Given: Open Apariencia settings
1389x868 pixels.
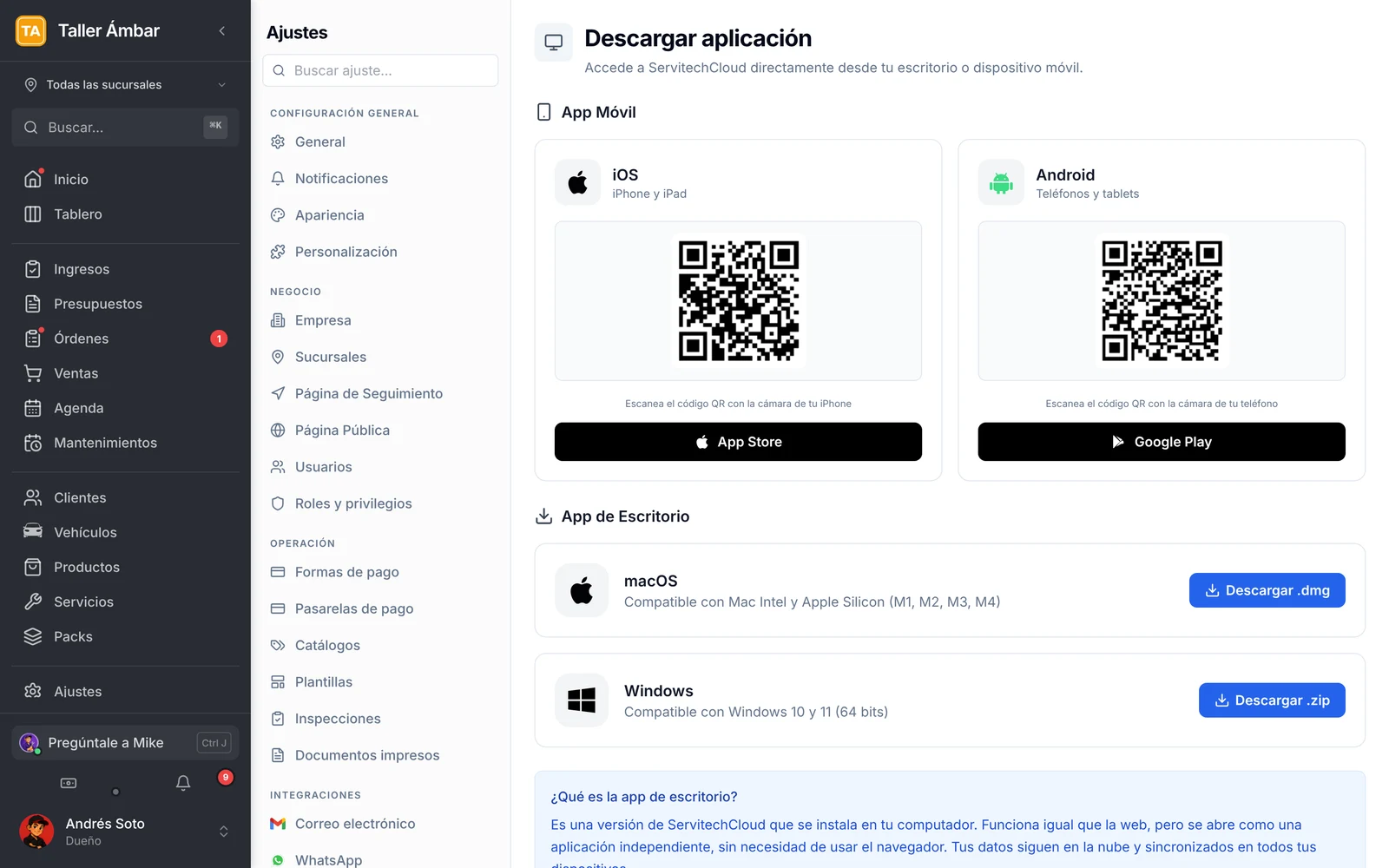Looking at the screenshot, I should pyautogui.click(x=380, y=215).
